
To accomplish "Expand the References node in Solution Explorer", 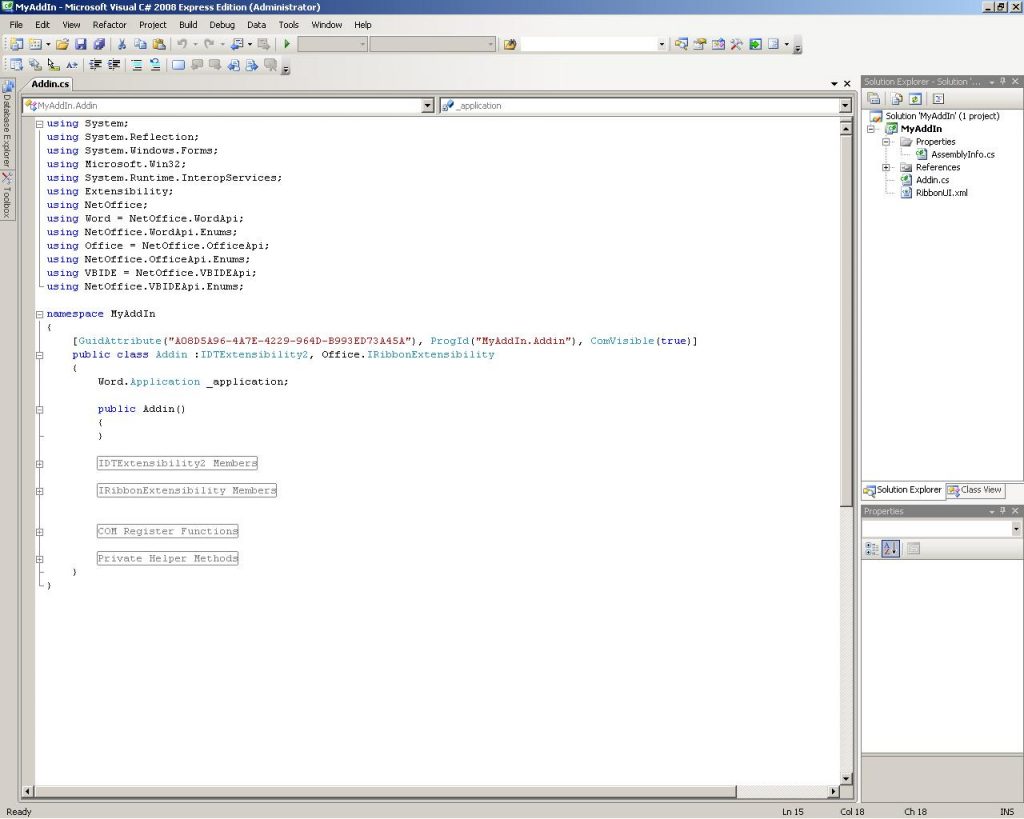I will click(886, 167).
